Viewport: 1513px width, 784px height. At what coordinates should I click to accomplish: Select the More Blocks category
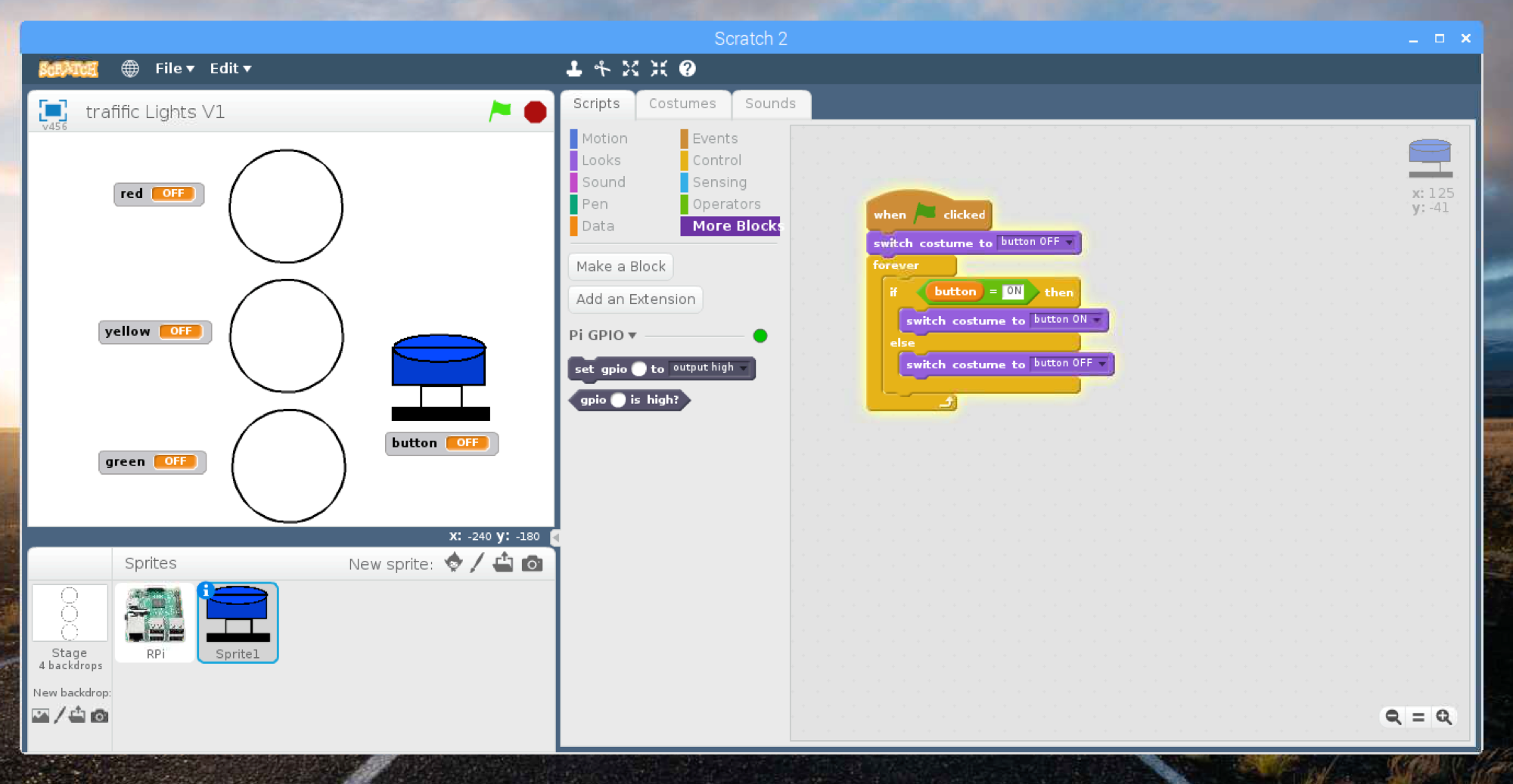[730, 226]
